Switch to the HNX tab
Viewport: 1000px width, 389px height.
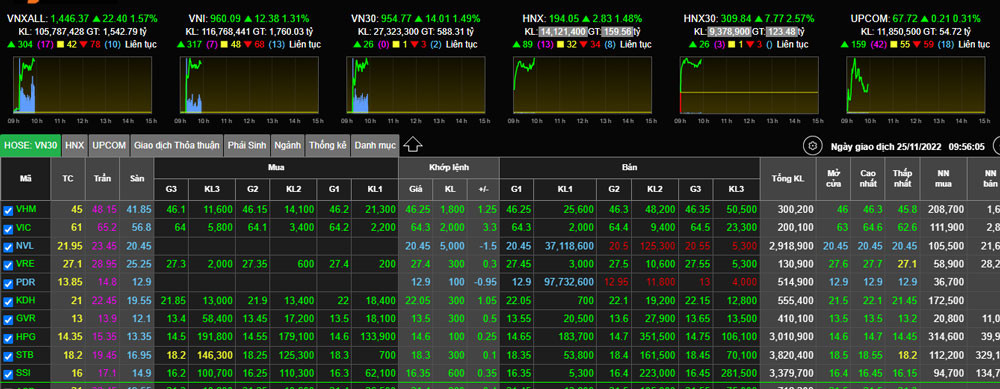coord(75,145)
